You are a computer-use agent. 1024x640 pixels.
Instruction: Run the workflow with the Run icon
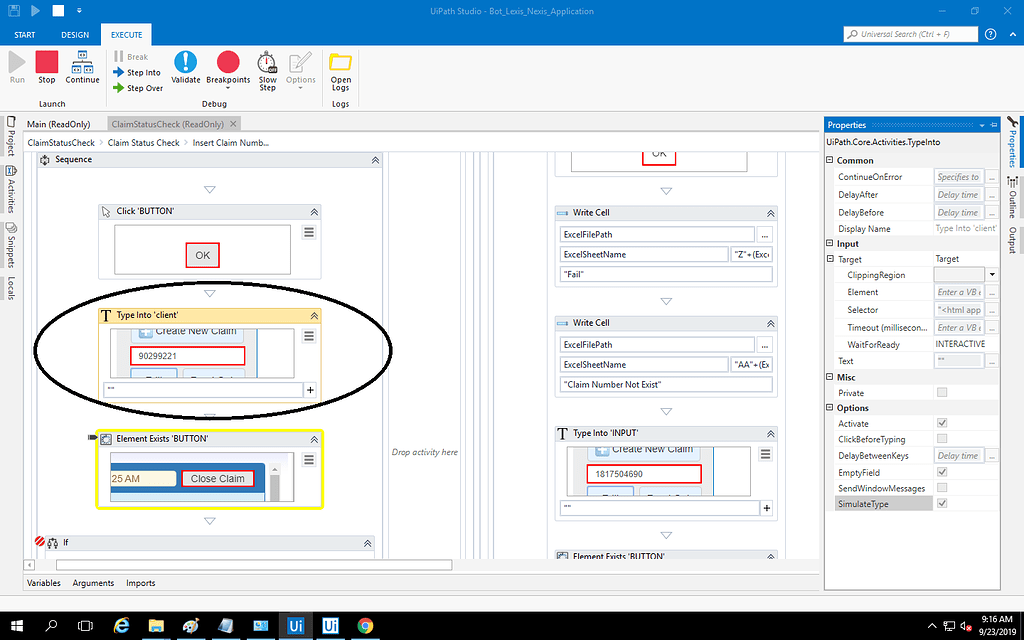tap(16, 66)
